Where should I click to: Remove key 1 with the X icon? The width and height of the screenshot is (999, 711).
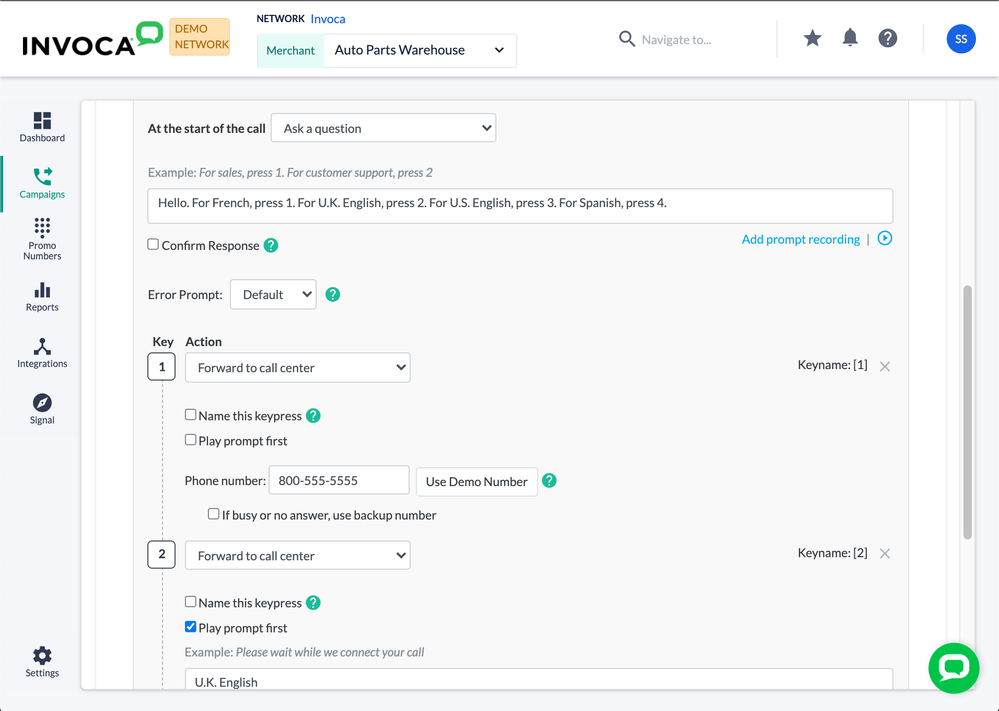click(x=885, y=367)
